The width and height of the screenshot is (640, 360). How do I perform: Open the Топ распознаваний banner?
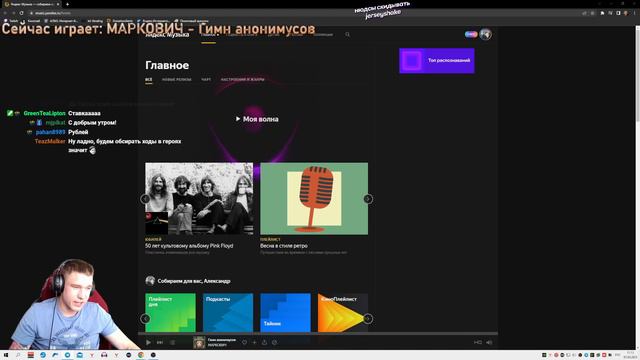tap(437, 61)
